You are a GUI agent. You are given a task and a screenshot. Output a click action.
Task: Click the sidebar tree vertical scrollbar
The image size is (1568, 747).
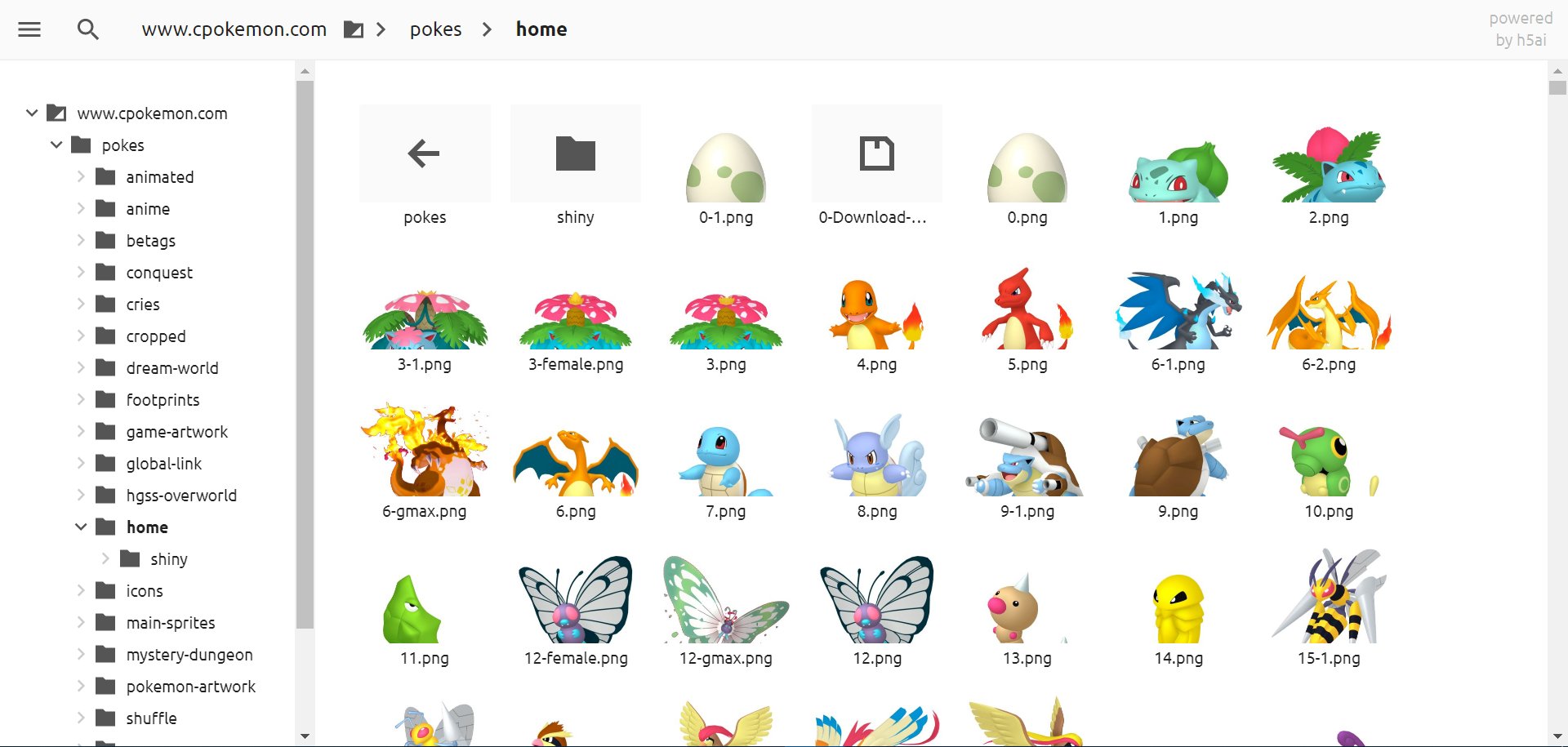tap(305, 354)
